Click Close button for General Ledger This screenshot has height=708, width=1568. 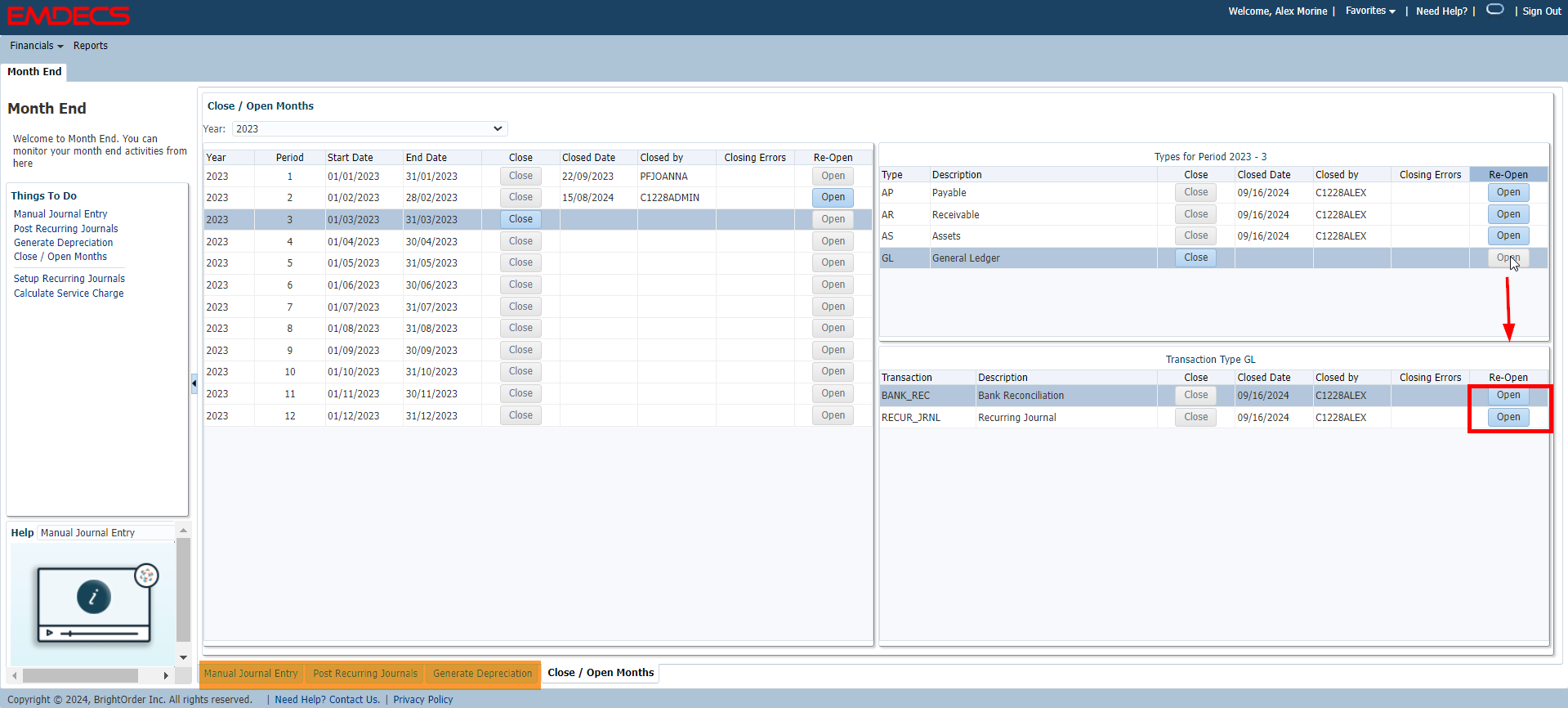tap(1195, 258)
